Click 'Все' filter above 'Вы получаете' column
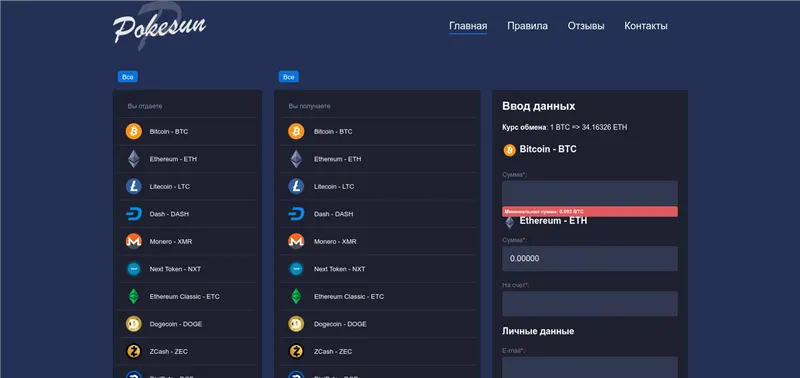This screenshot has height=378, width=800. coord(289,77)
